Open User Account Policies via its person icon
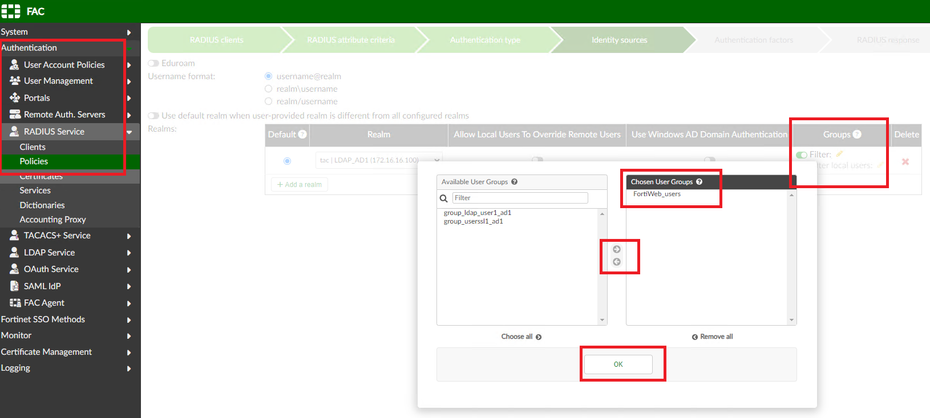Image resolution: width=930 pixels, height=418 pixels. pos(14,65)
